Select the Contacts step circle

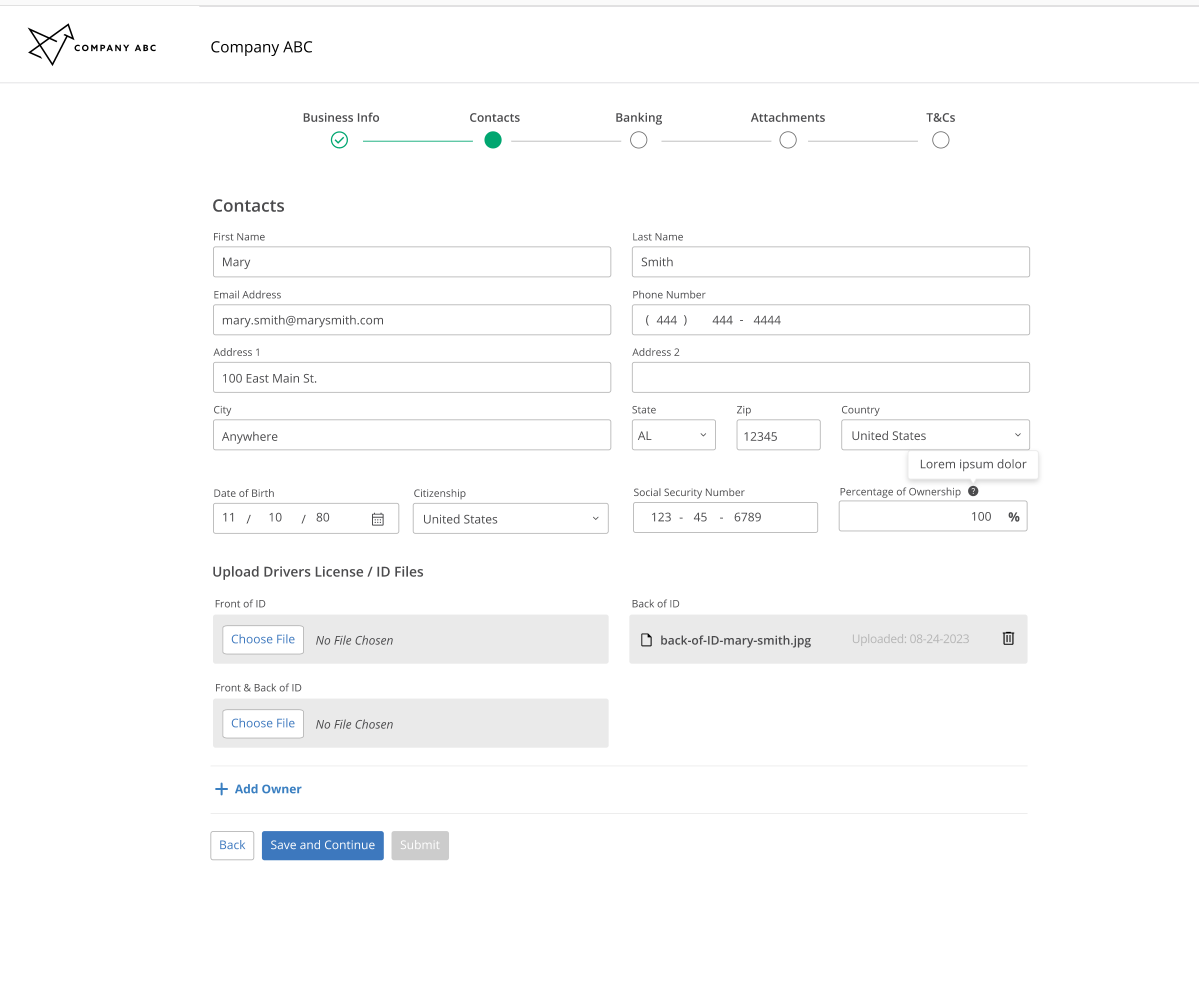pyautogui.click(x=493, y=140)
